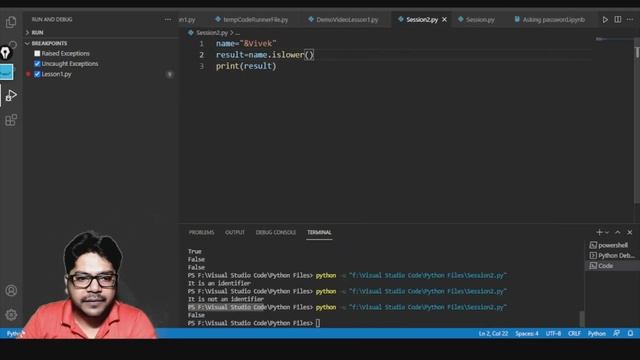This screenshot has width=640, height=360.
Task: Click code line print(result)
Action: (x=246, y=66)
